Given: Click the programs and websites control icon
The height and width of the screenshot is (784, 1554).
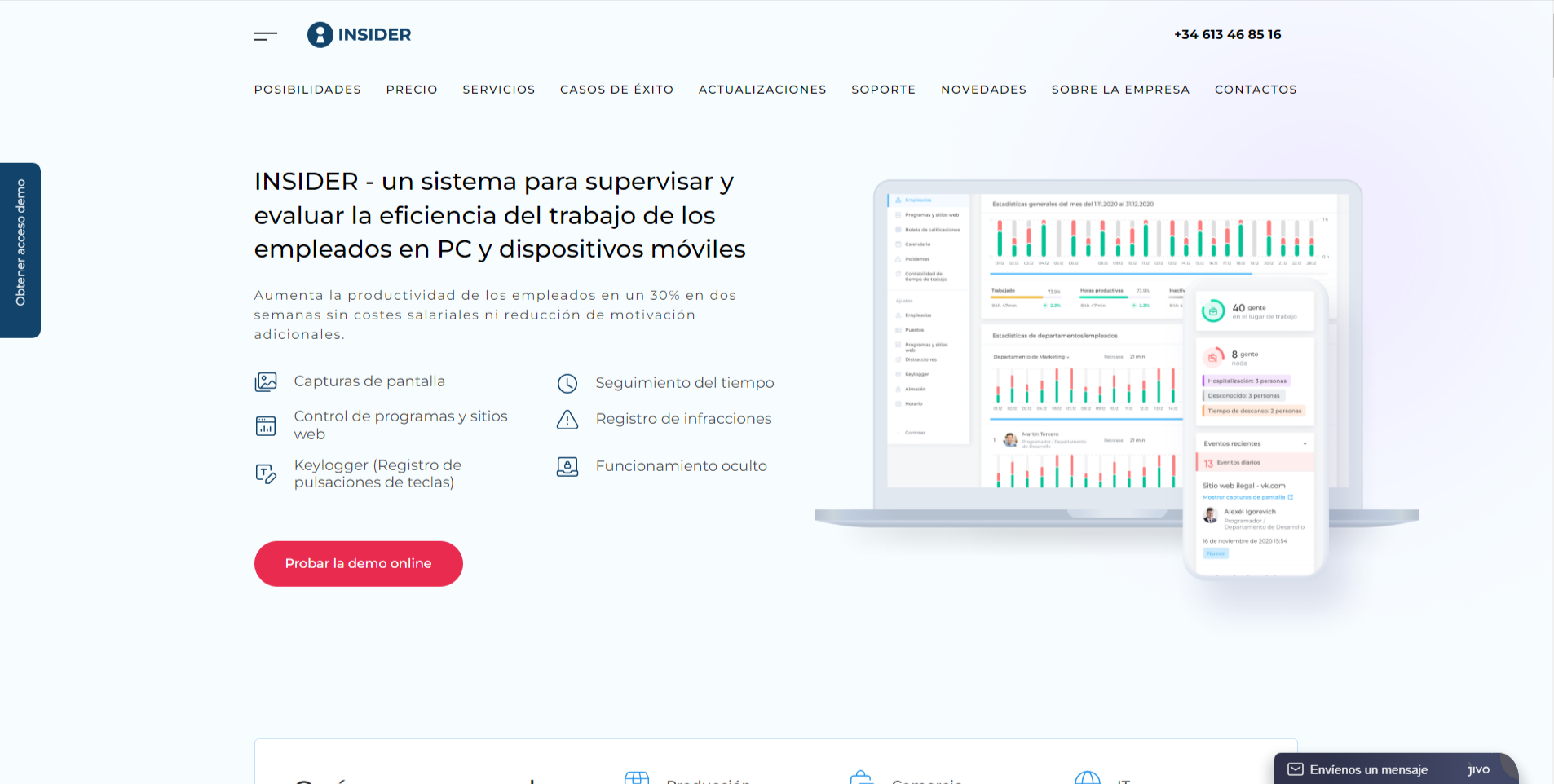Looking at the screenshot, I should [266, 425].
